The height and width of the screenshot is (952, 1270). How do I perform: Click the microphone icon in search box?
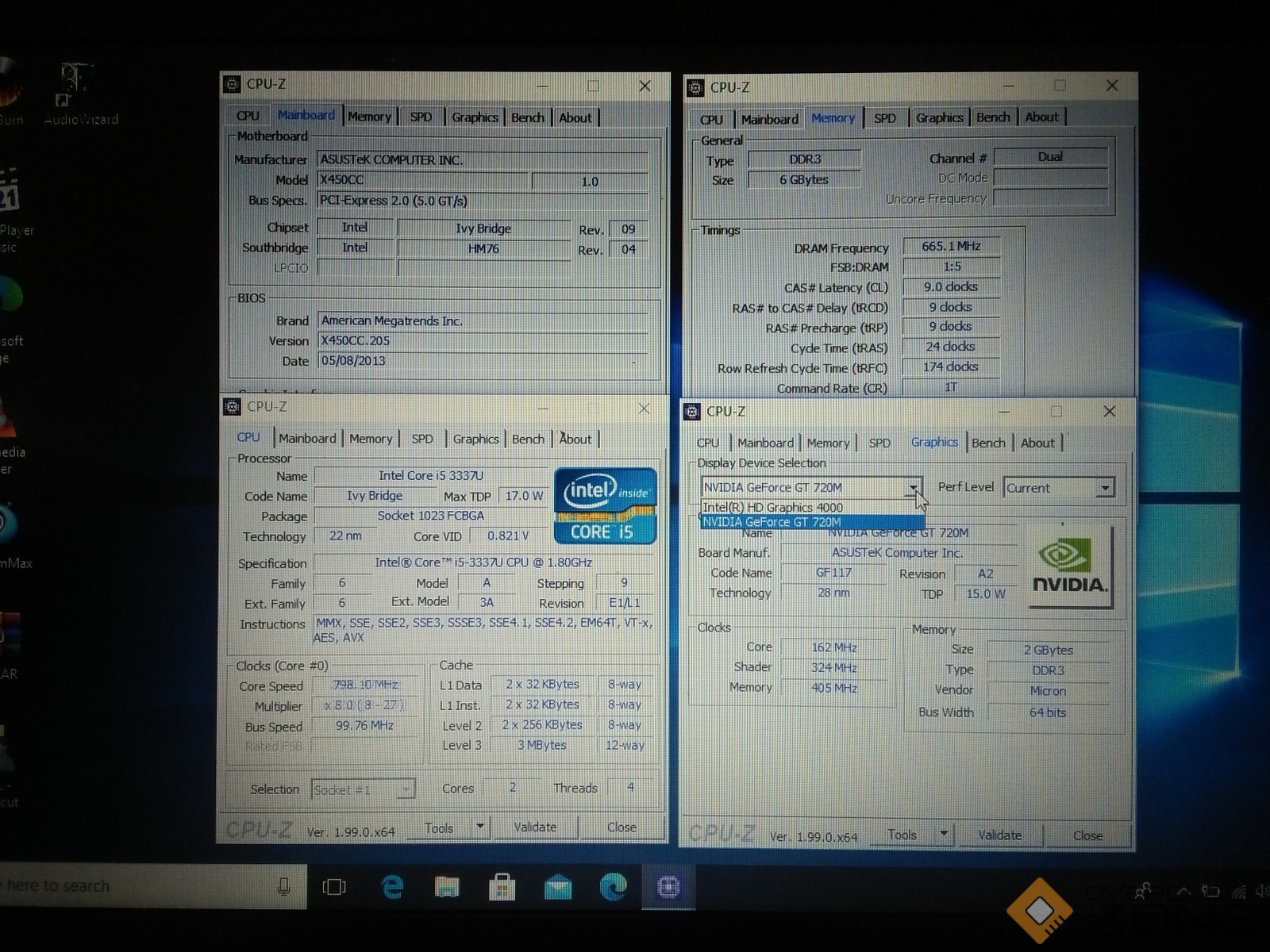click(x=283, y=887)
